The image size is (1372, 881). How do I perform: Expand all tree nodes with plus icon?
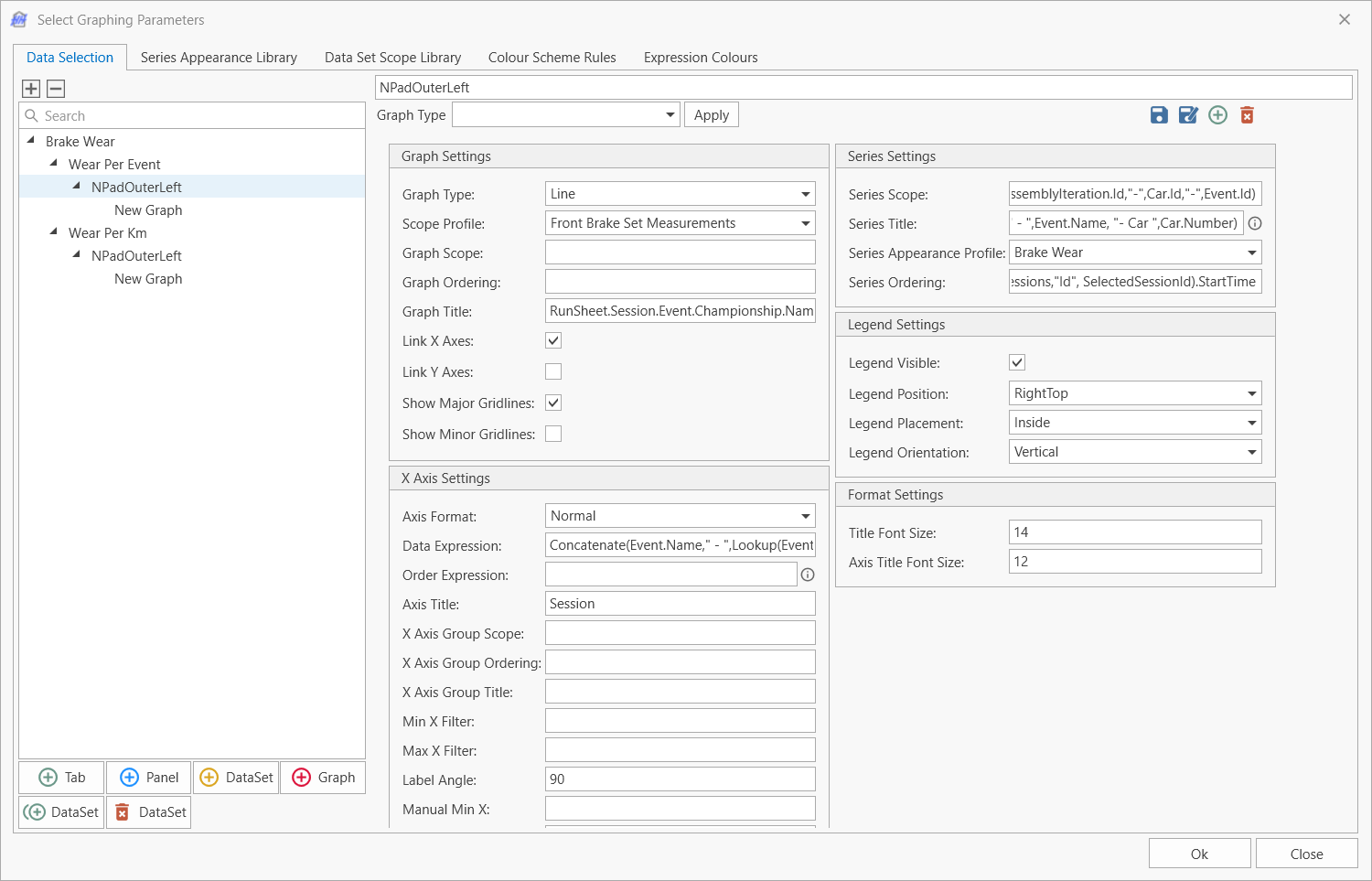coord(31,89)
